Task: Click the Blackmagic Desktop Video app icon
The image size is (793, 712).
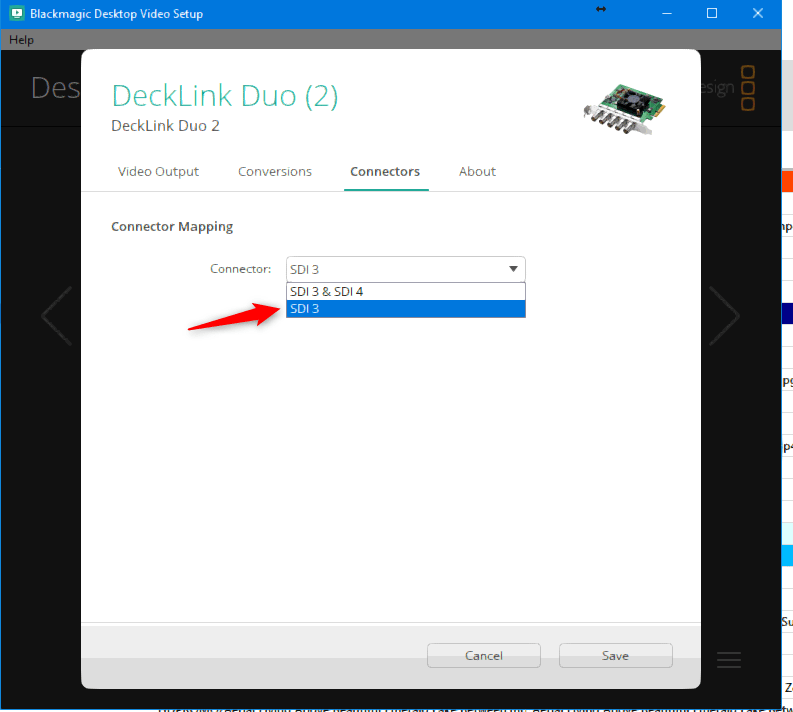Action: point(16,13)
